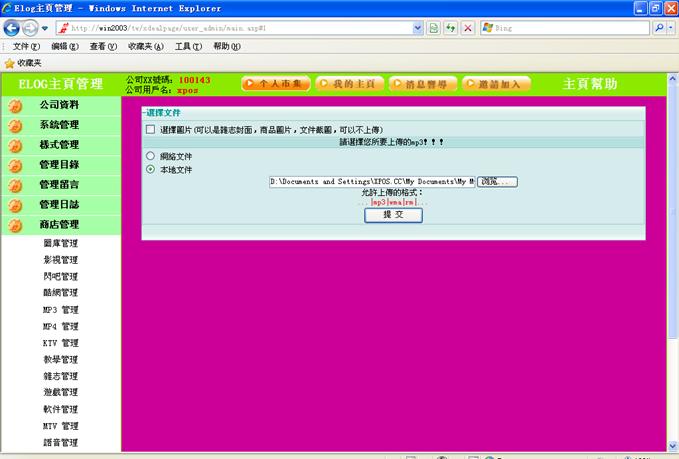Click the 提交 submit button

(x=393, y=215)
